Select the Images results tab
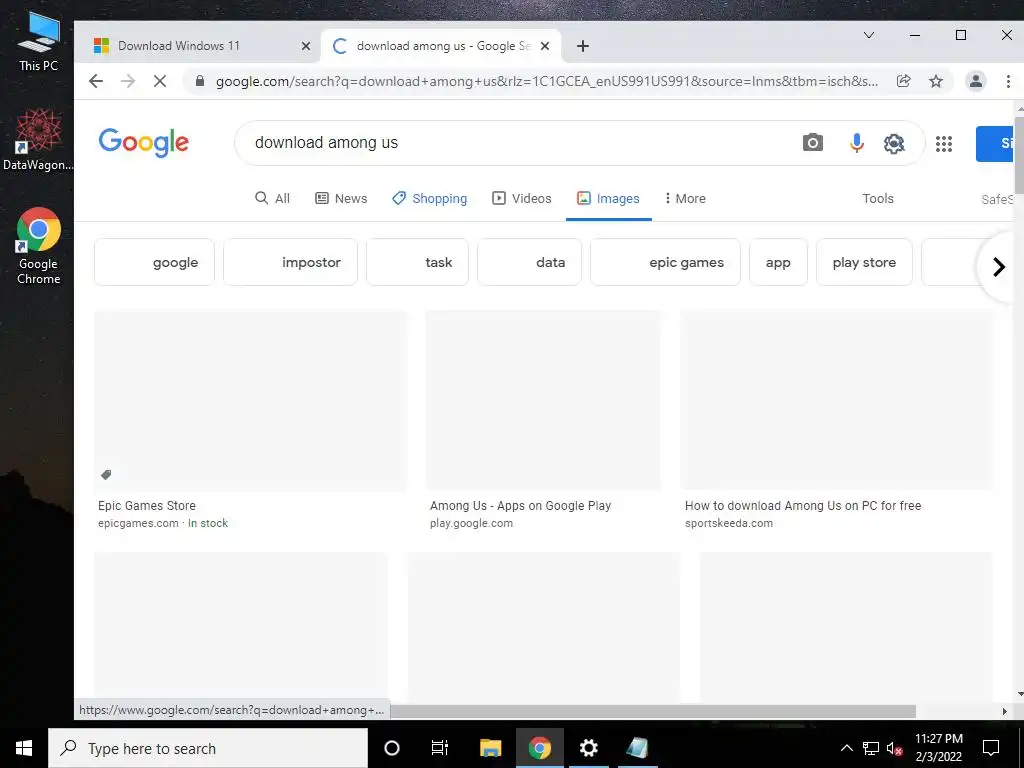 pos(608,199)
